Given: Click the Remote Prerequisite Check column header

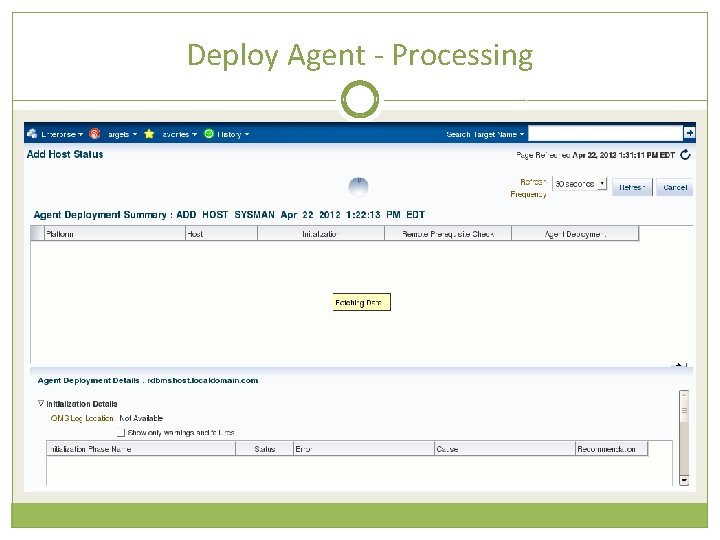Looking at the screenshot, I should (x=448, y=234).
